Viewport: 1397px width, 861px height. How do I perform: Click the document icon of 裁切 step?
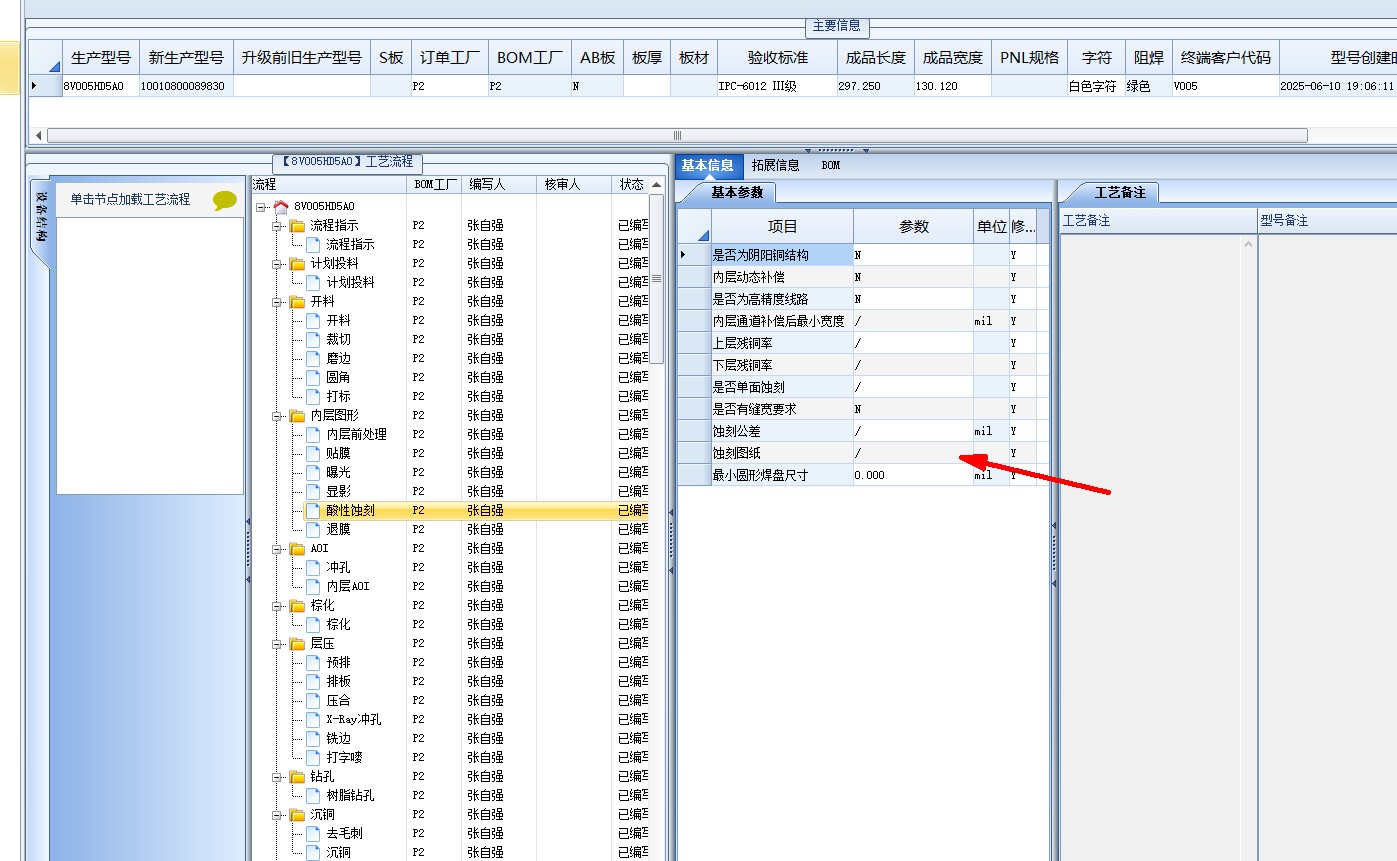tap(313, 339)
